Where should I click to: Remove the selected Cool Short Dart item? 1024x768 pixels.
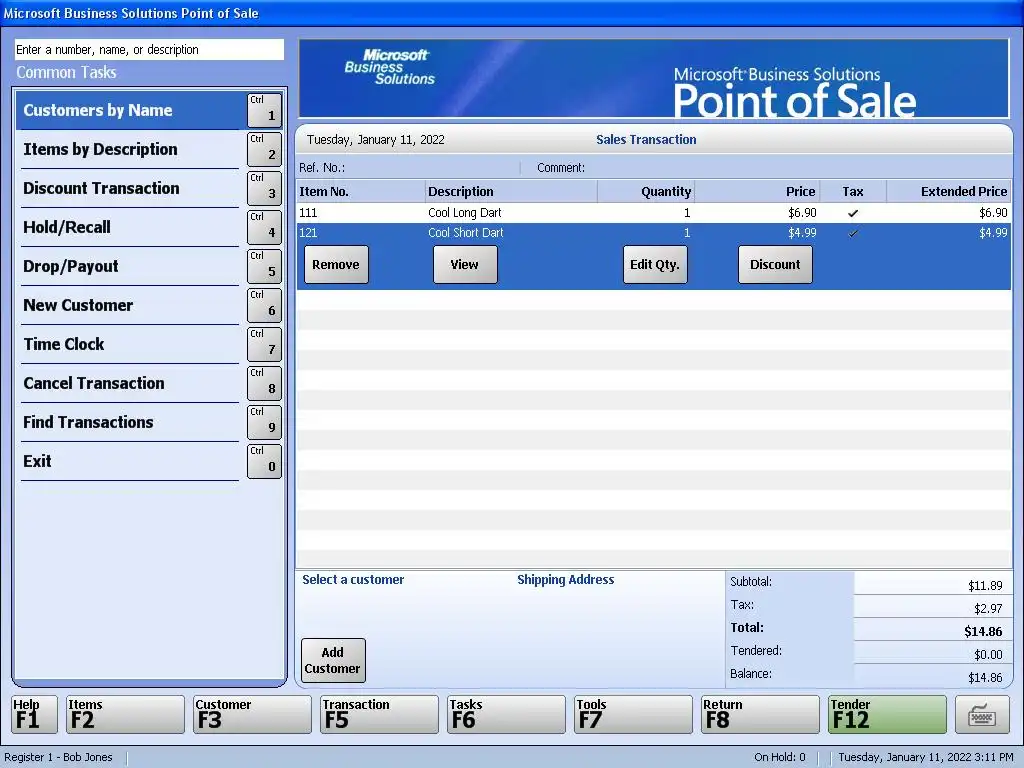pyautogui.click(x=336, y=264)
